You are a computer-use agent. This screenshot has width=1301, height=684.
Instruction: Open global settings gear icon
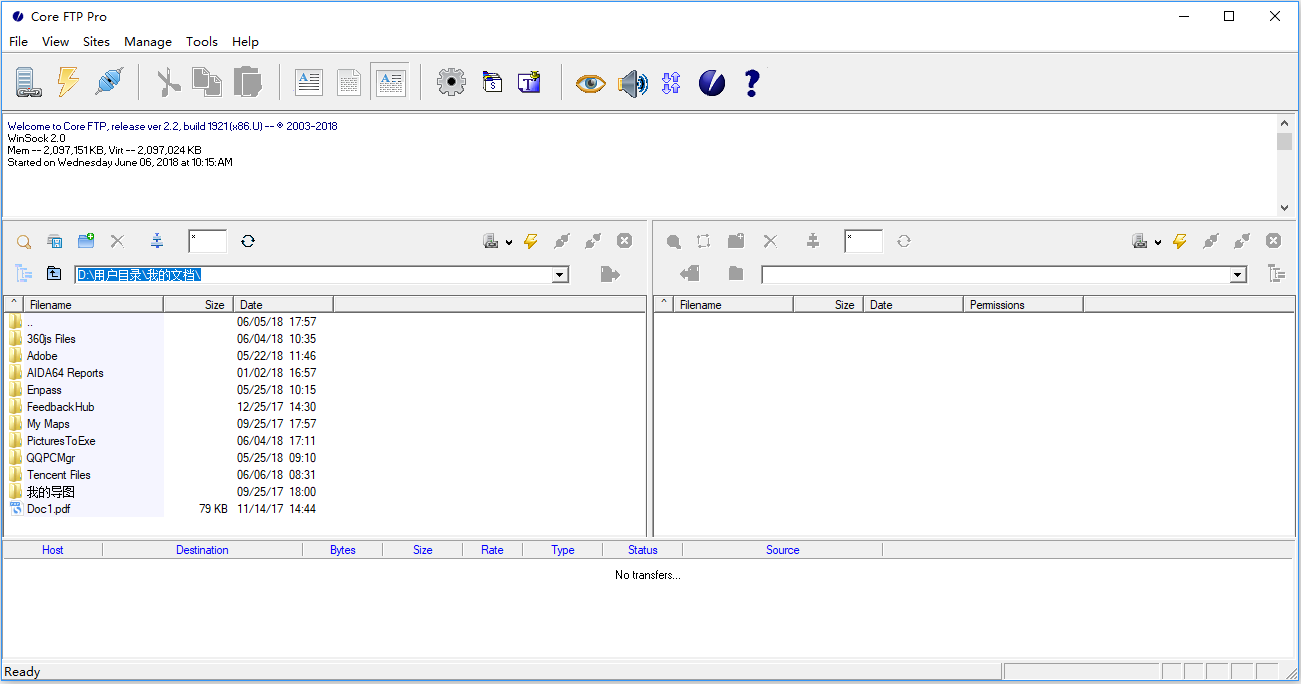451,82
